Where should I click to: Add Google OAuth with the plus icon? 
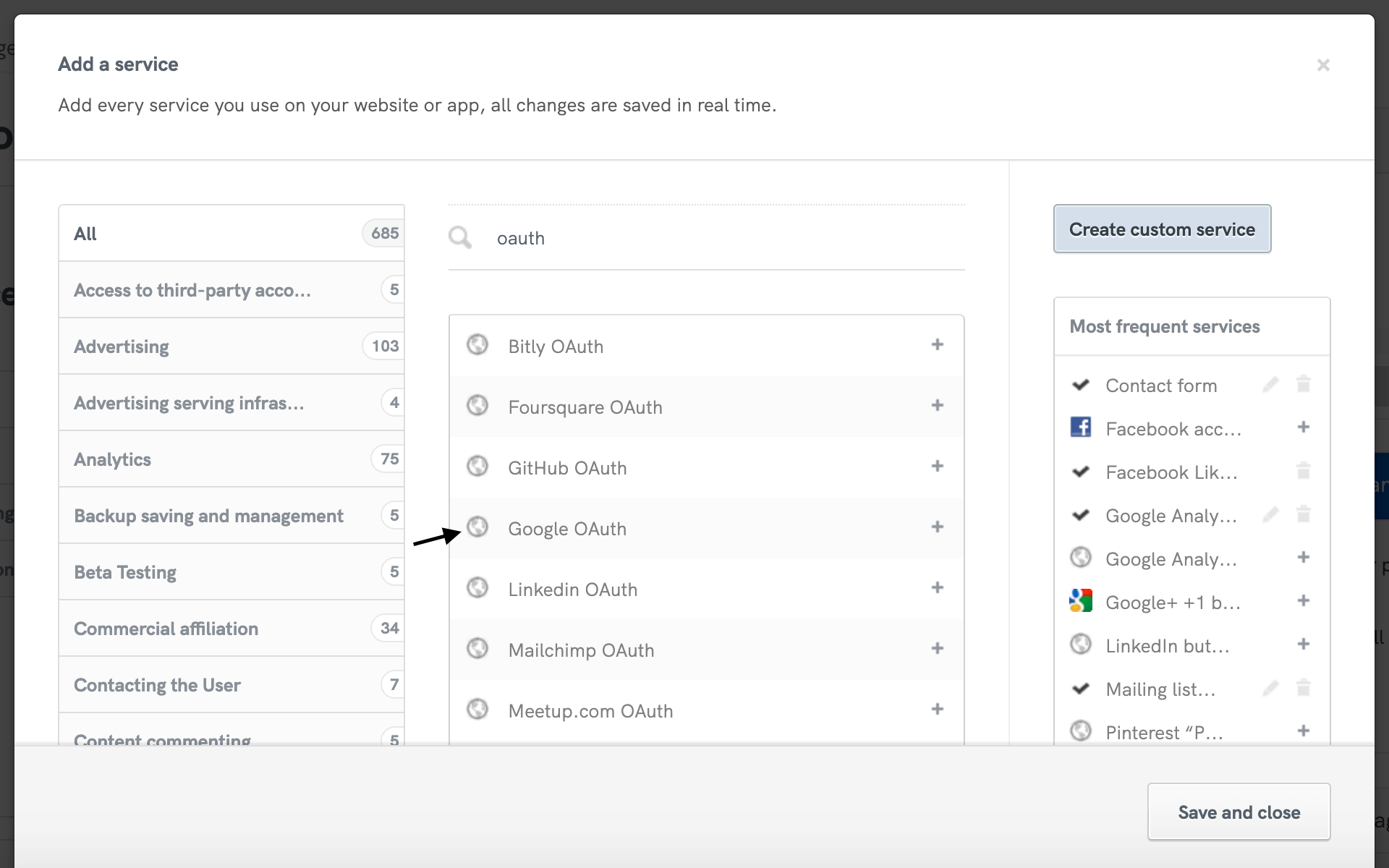tap(938, 527)
